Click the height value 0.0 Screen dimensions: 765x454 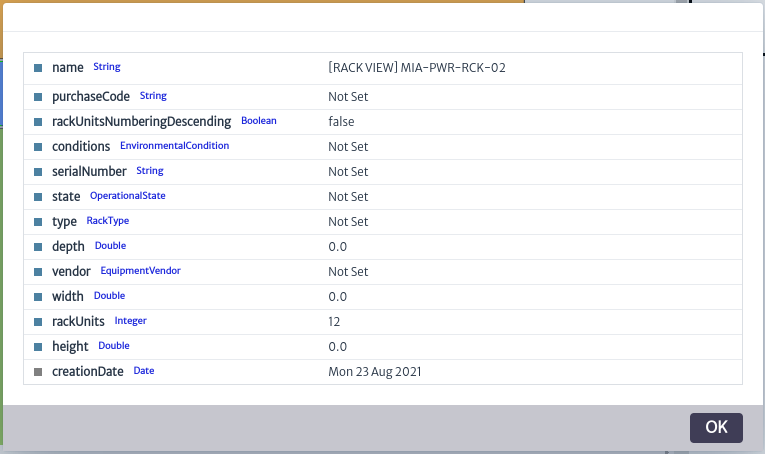(338, 347)
